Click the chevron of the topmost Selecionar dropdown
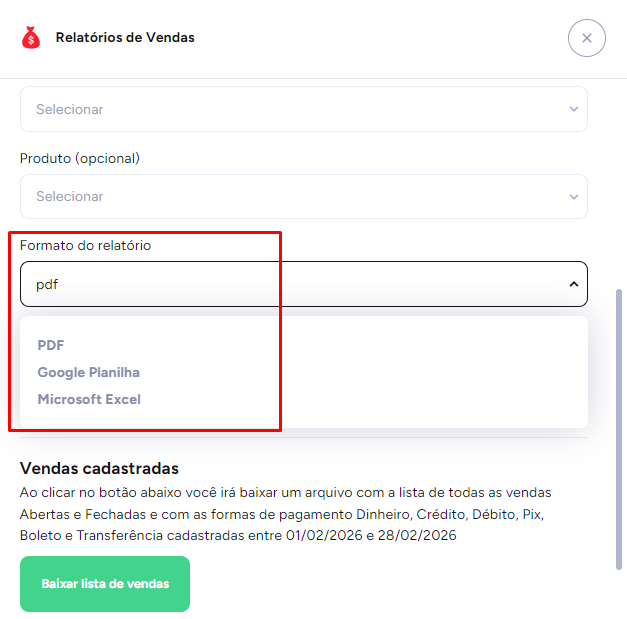 tap(573, 109)
